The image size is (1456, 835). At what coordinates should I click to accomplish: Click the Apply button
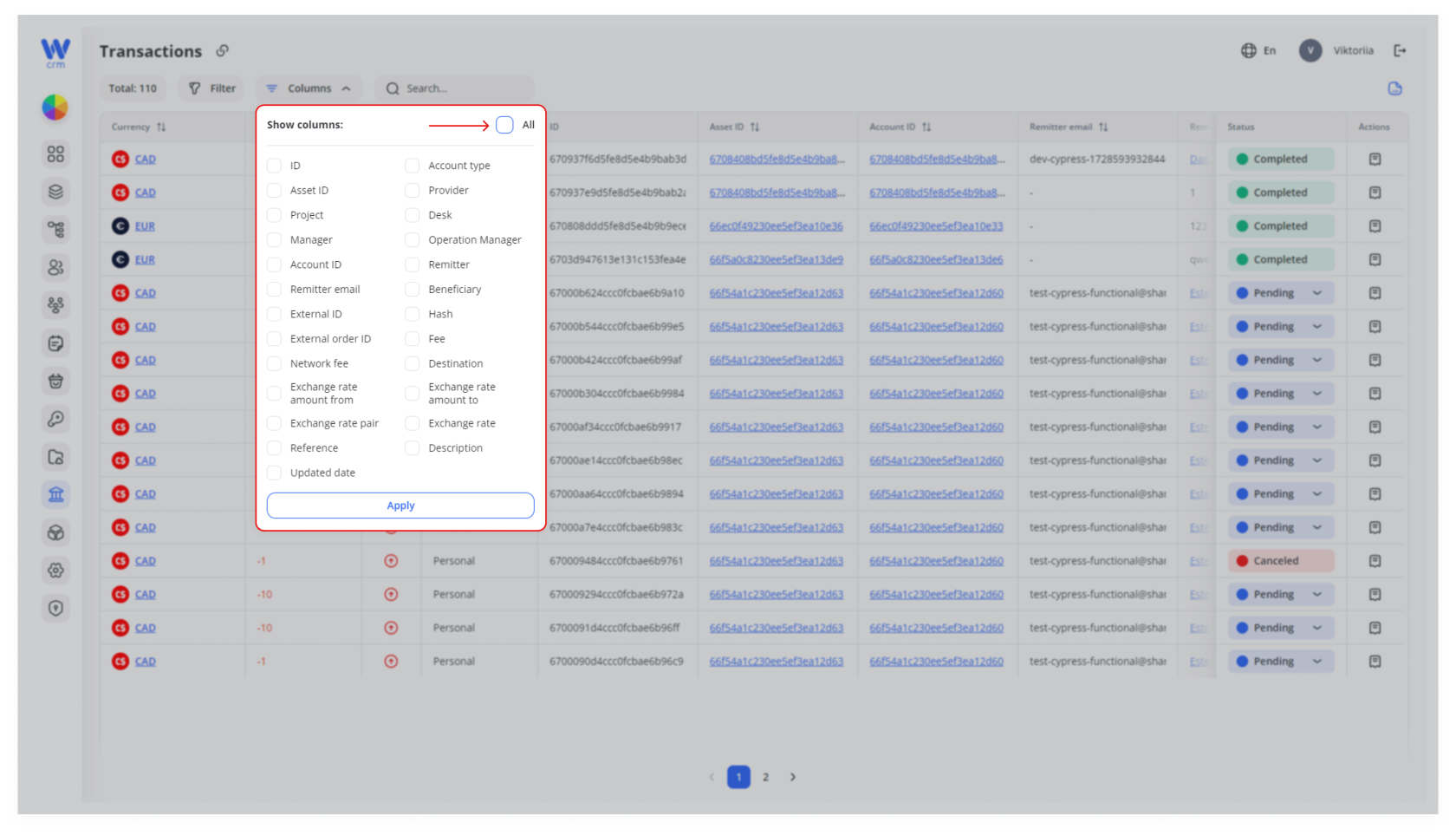(400, 506)
